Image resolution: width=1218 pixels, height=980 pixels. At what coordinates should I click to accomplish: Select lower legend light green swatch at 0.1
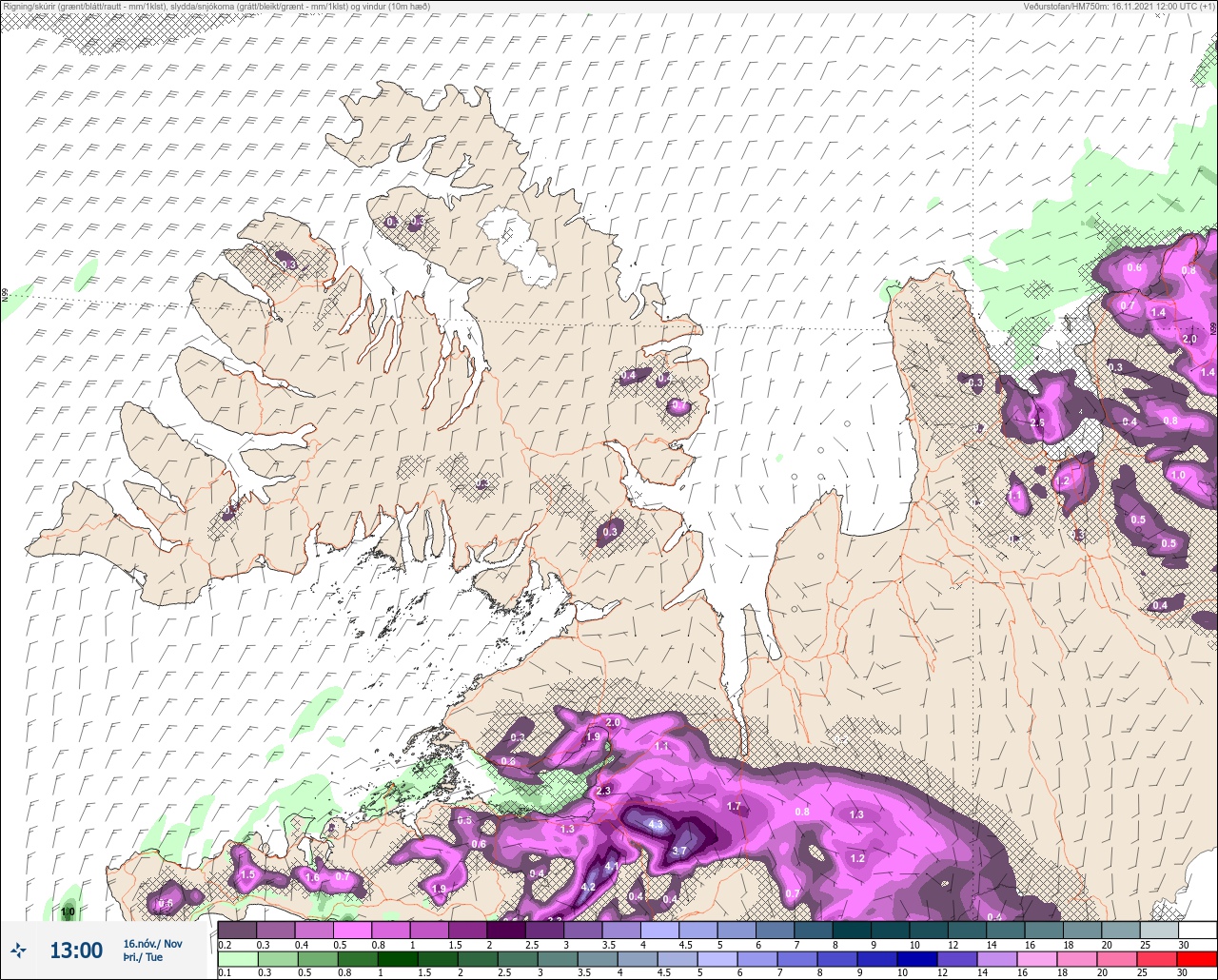237,957
